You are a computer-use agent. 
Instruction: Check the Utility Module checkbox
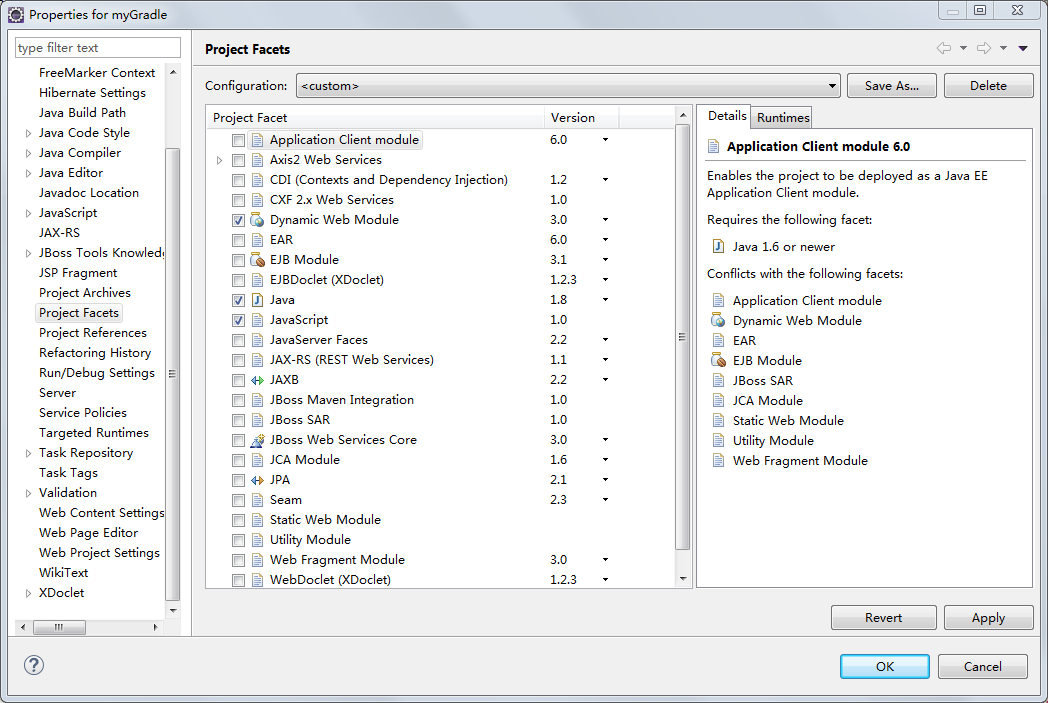point(238,541)
